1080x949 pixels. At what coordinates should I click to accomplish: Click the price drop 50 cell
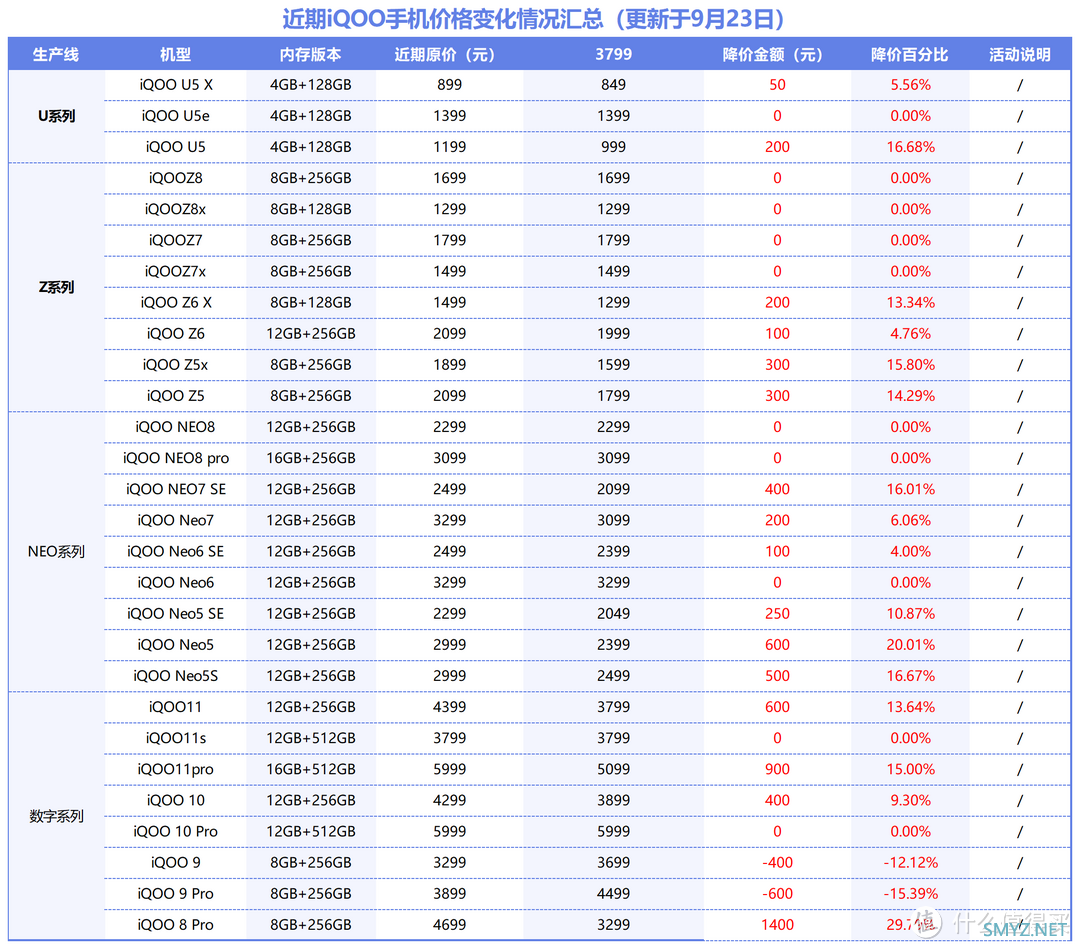coord(777,85)
